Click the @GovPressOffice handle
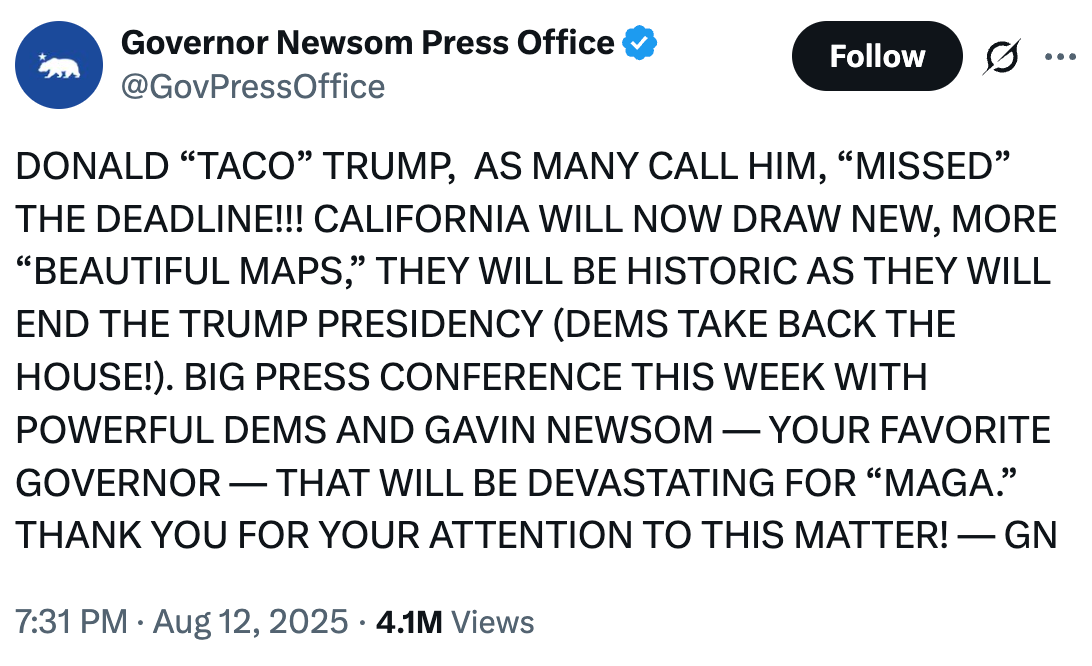Screen dimensions: 1092x666 [x=252, y=87]
